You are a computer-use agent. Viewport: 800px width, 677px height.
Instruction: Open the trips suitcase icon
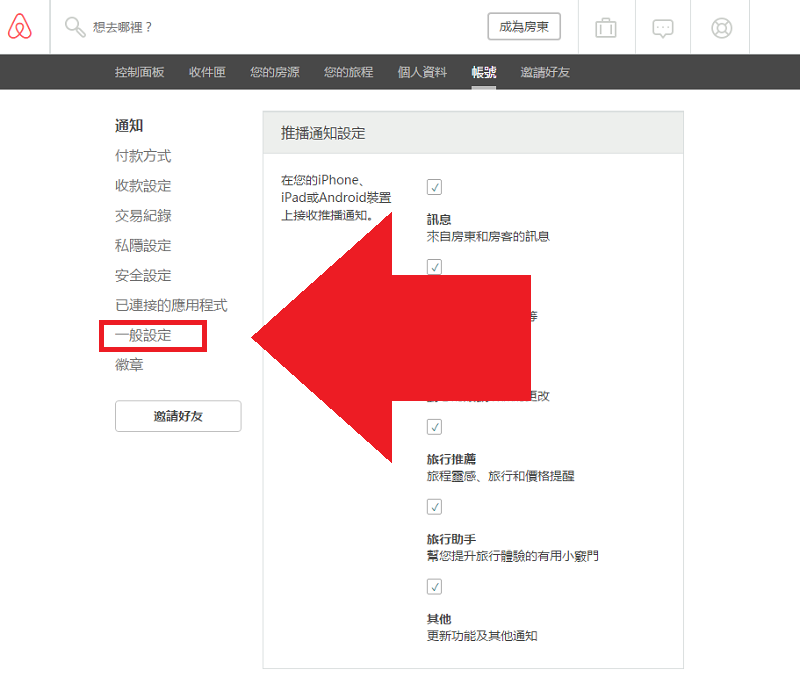(605, 28)
